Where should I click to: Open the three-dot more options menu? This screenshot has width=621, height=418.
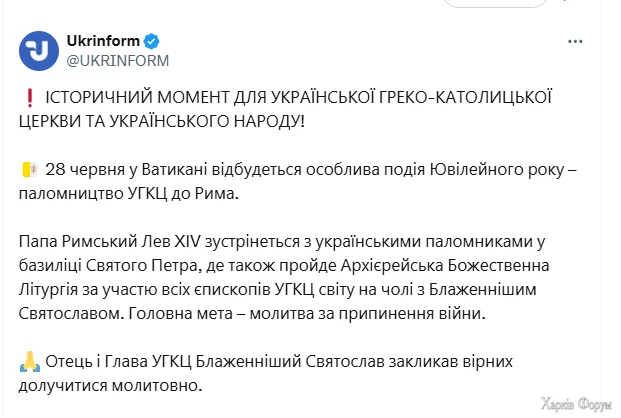575,42
